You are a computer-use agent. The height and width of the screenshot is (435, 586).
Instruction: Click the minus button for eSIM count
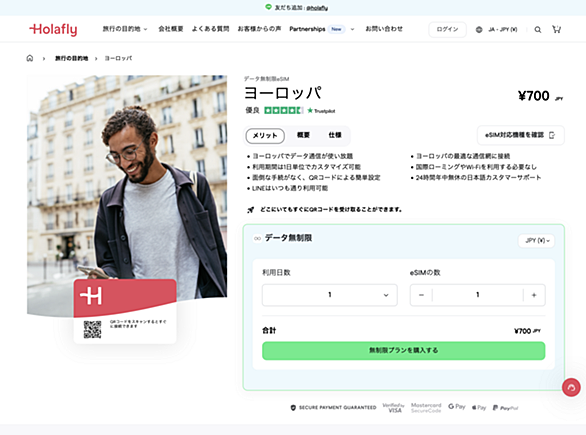(421, 295)
